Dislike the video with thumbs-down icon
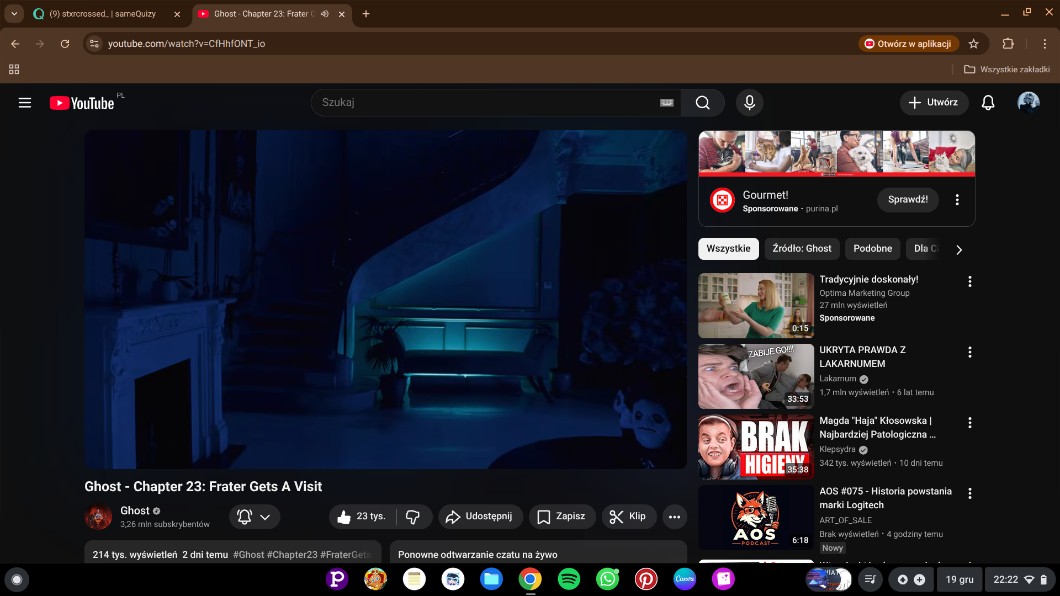This screenshot has height=596, width=1060. pos(412,517)
